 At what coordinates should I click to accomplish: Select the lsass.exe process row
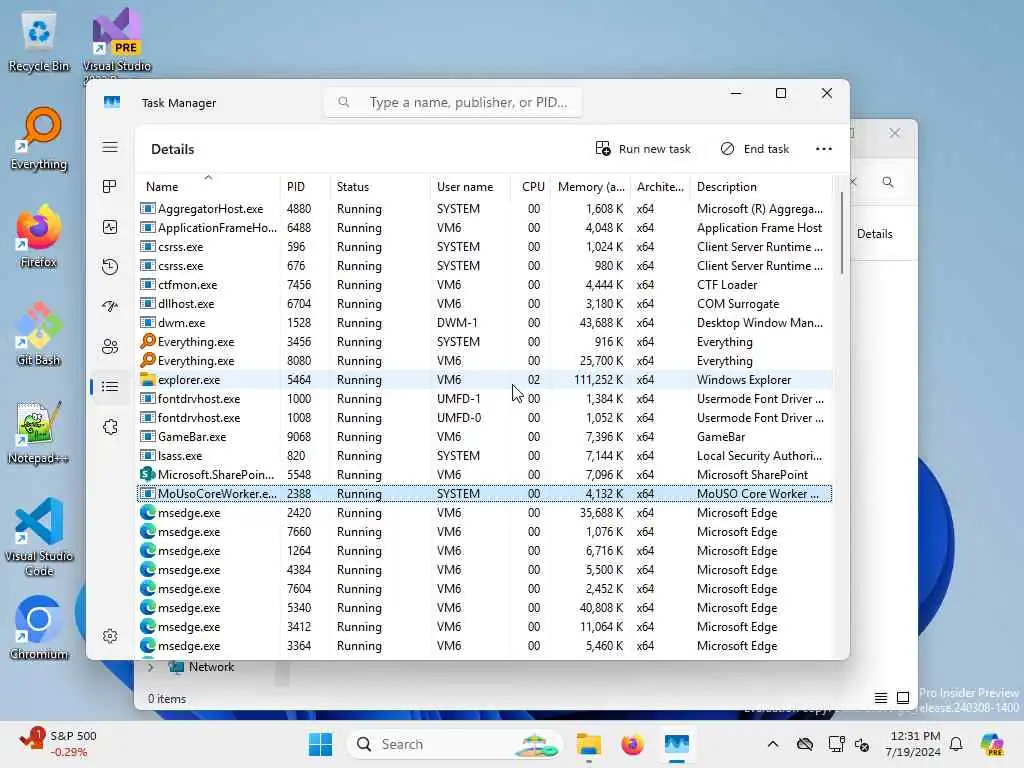[485, 456]
